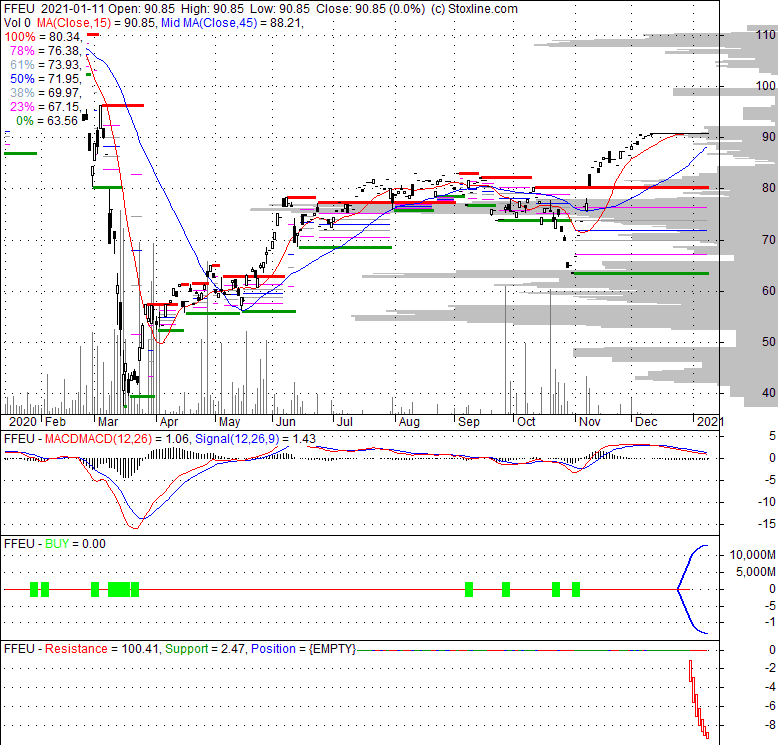Click the 5,000M axis label in BUY panel

[x=756, y=572]
